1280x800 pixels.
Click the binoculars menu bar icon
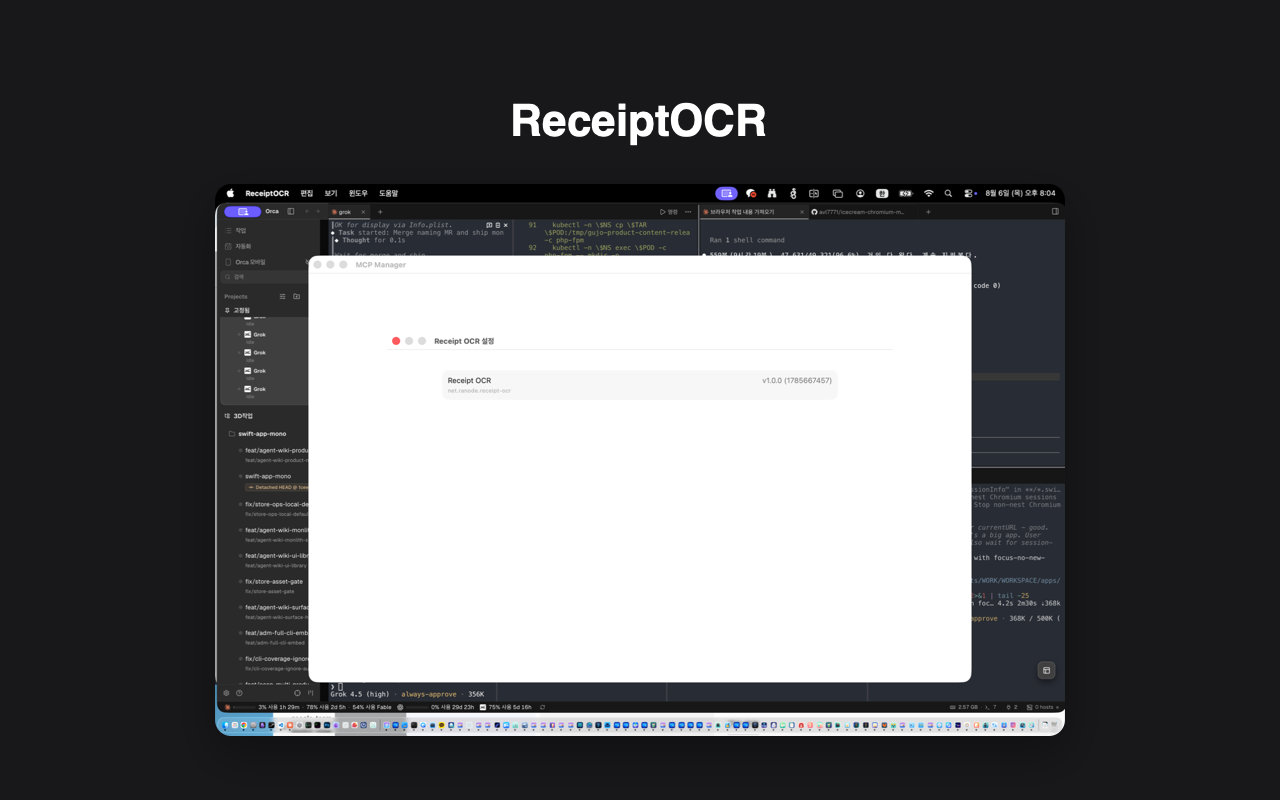[772, 193]
